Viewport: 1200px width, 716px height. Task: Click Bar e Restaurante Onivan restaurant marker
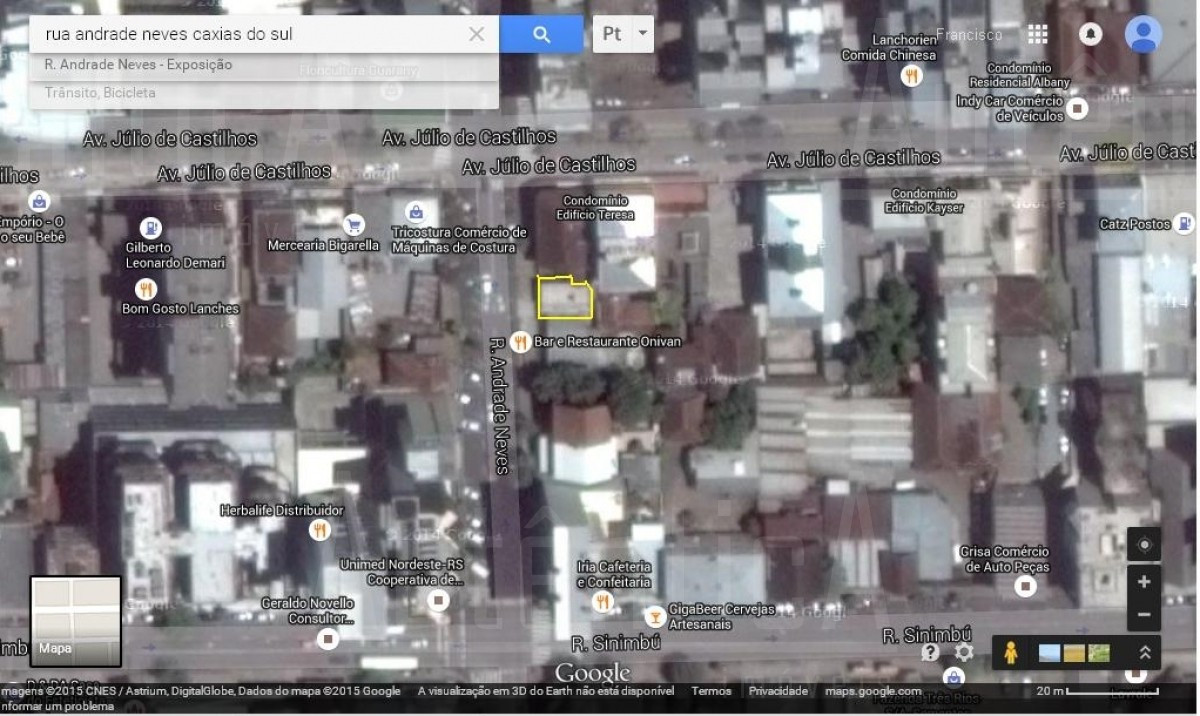pos(520,342)
